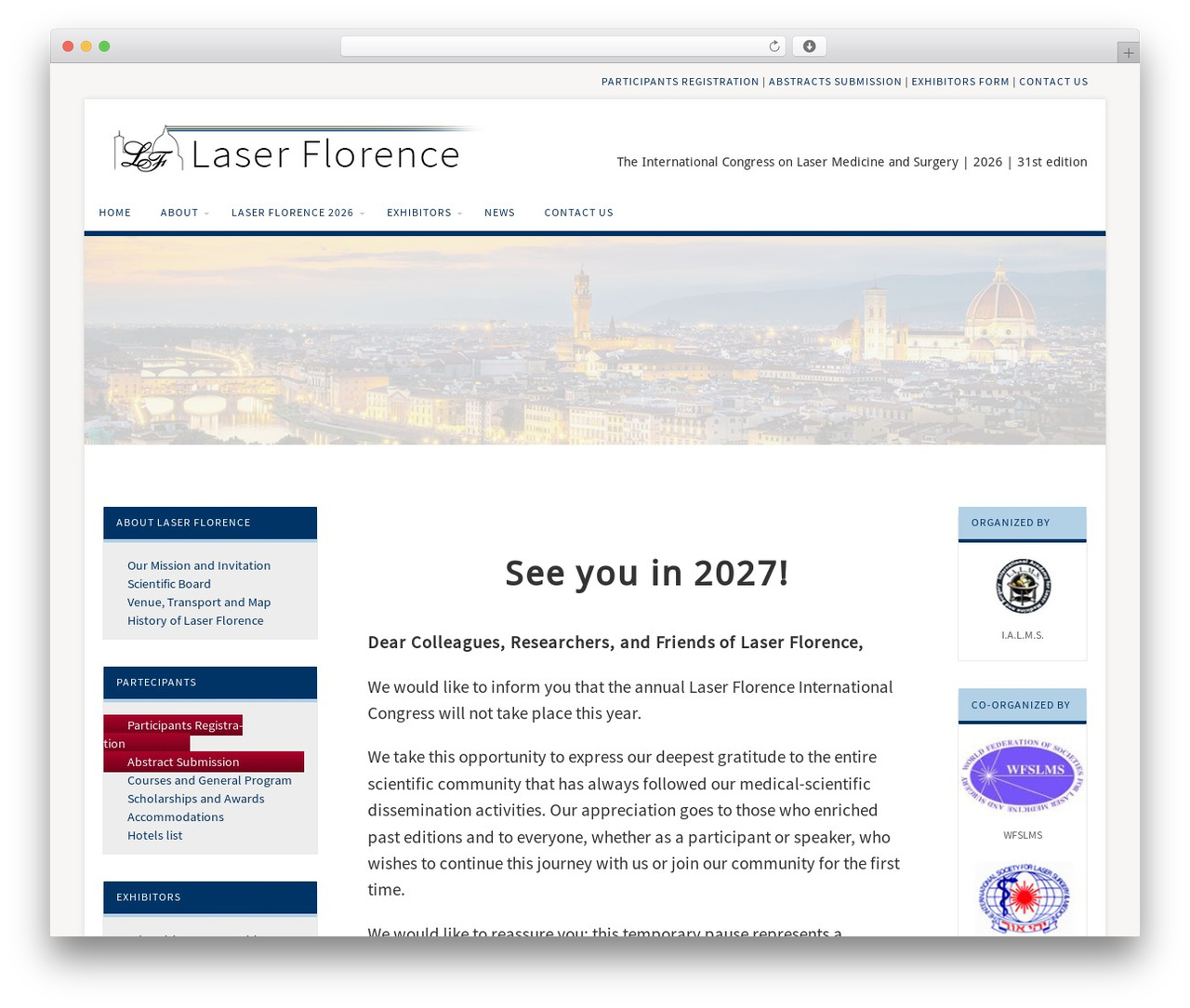The width and height of the screenshot is (1190, 1008).
Task: Click the Laser Florence logo
Action: click(x=294, y=150)
